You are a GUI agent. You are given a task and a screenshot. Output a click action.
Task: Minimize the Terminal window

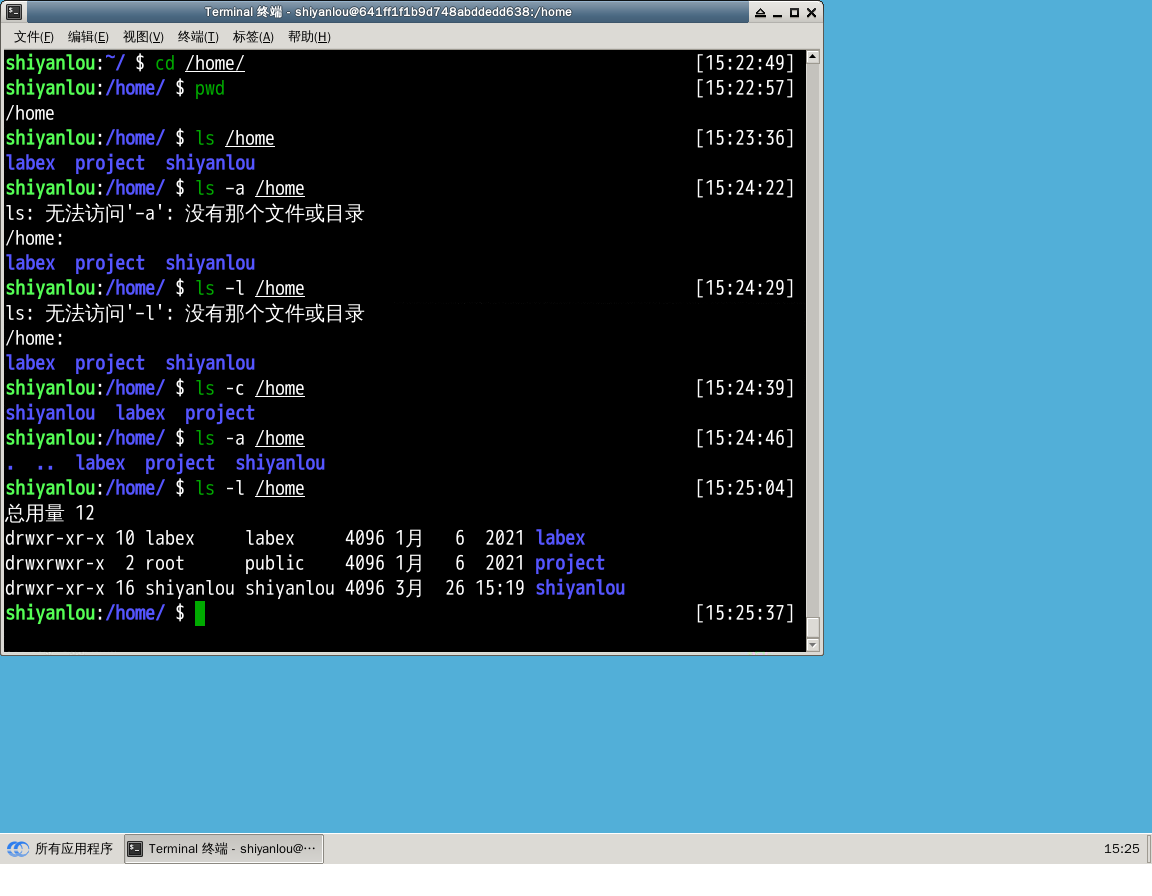777,12
